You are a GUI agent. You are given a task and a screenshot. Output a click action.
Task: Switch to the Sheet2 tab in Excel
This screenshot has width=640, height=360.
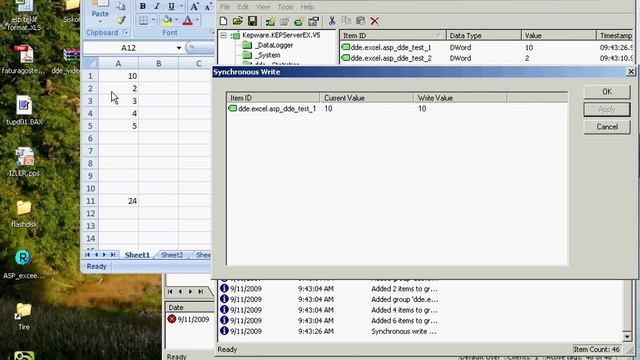(x=172, y=255)
